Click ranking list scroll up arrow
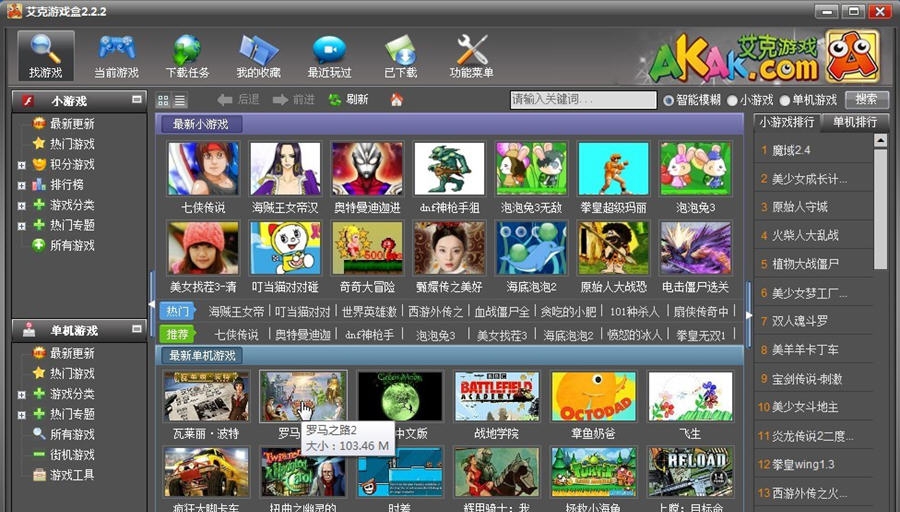 pyautogui.click(x=880, y=140)
